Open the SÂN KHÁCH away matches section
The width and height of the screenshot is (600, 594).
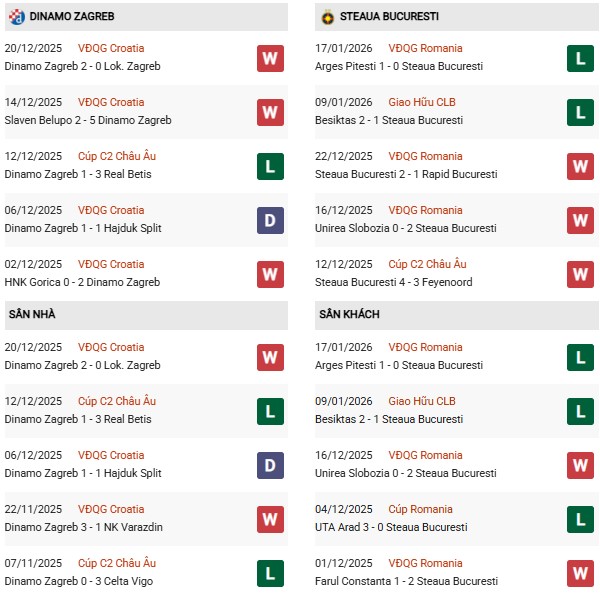[350, 314]
